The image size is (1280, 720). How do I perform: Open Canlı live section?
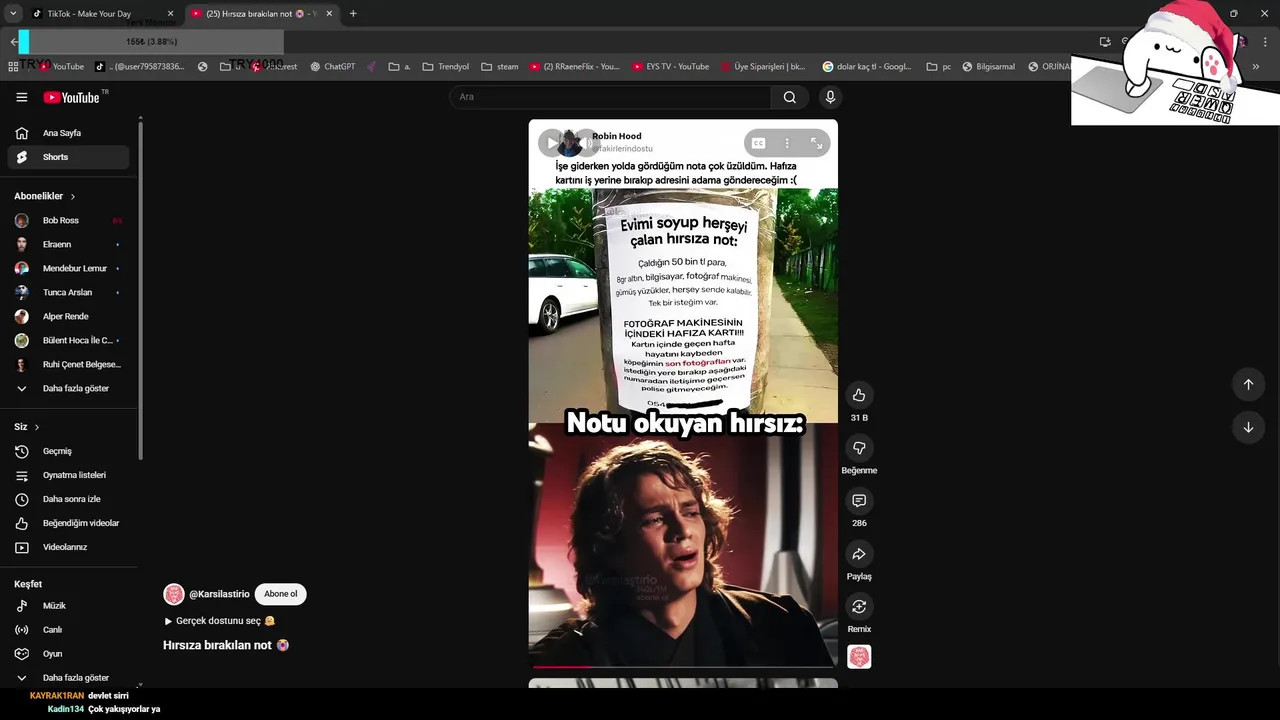click(x=68, y=630)
